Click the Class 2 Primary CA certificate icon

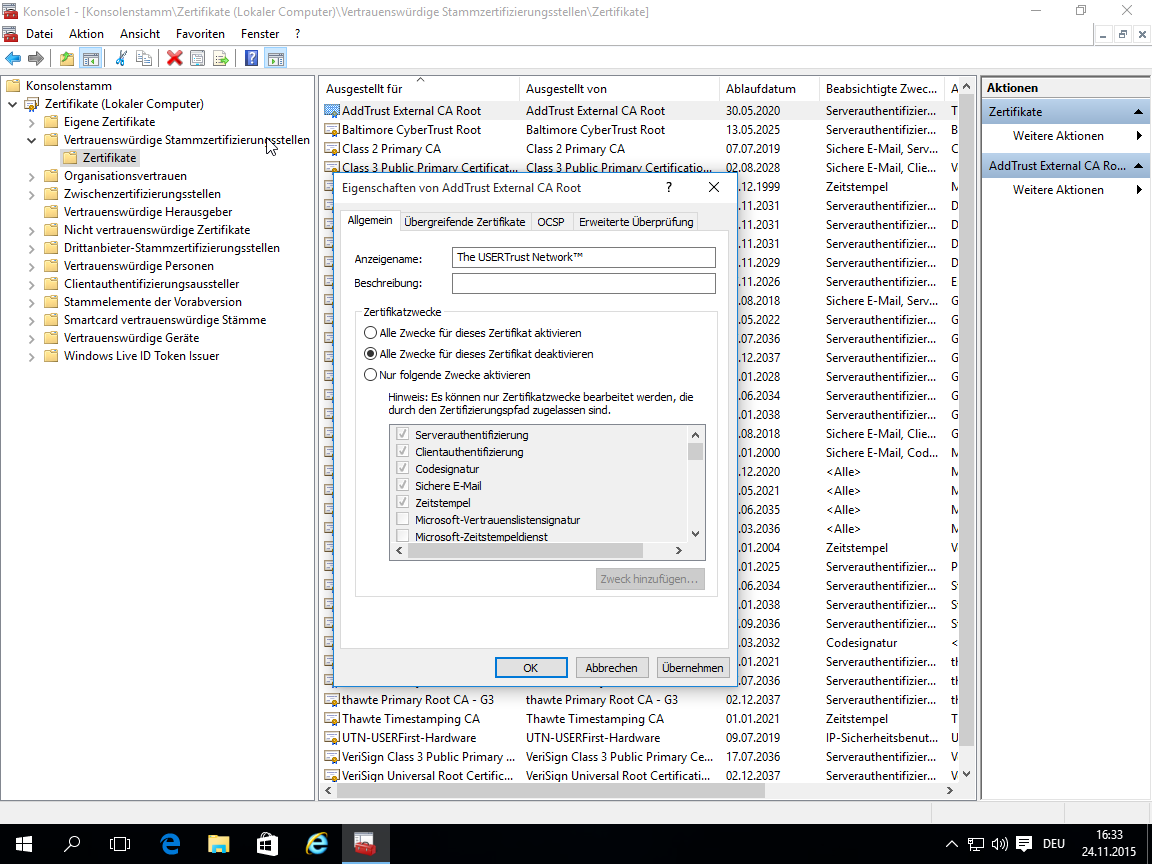pos(331,149)
